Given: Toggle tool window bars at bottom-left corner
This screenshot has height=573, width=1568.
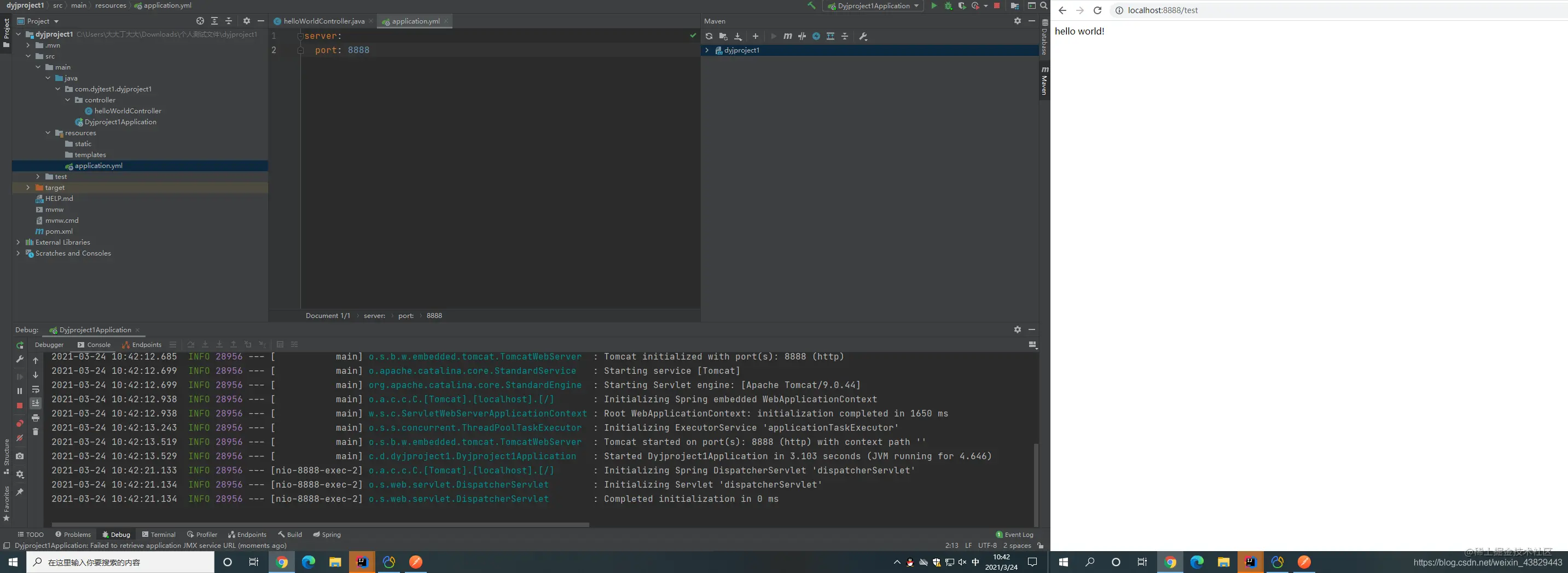Looking at the screenshot, I should click(7, 546).
